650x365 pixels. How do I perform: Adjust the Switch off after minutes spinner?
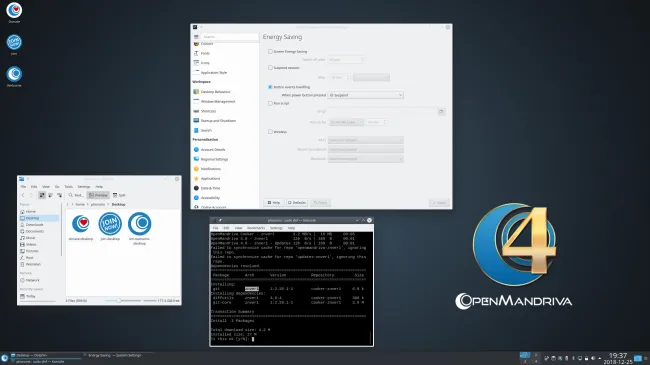pyautogui.click(x=346, y=60)
